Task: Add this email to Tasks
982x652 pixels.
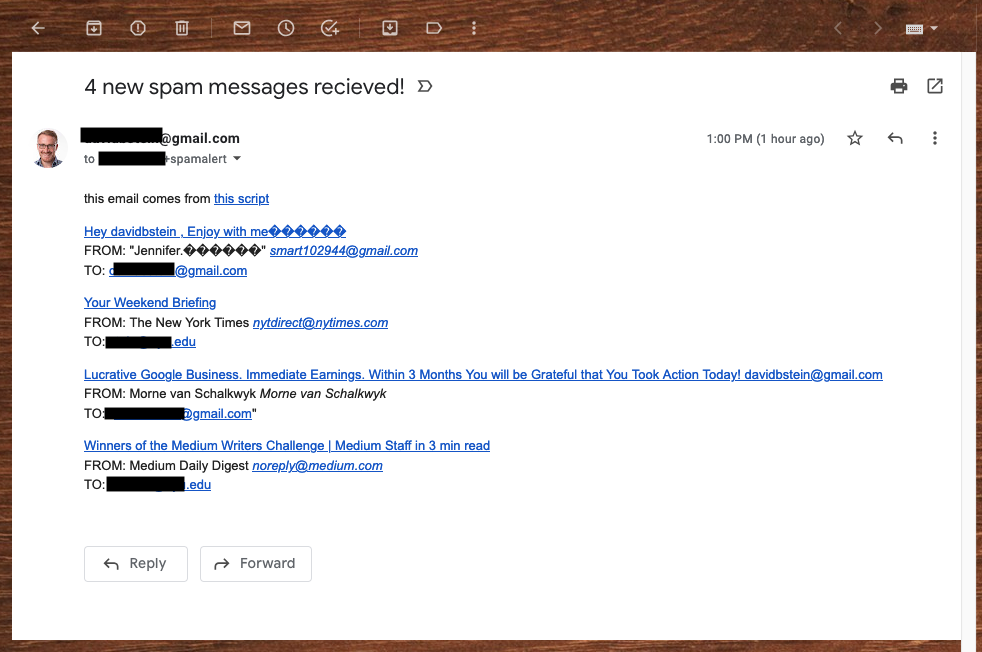Action: [x=330, y=28]
